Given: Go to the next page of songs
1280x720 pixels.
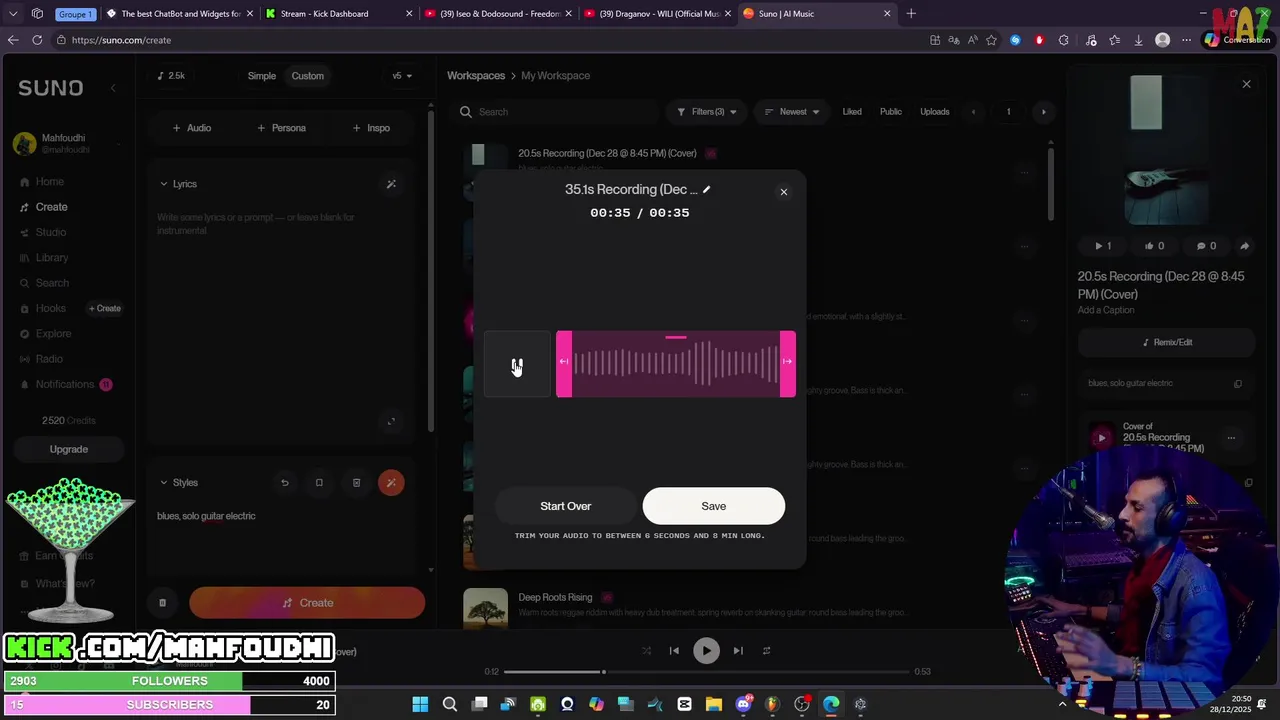Looking at the screenshot, I should [x=1043, y=112].
